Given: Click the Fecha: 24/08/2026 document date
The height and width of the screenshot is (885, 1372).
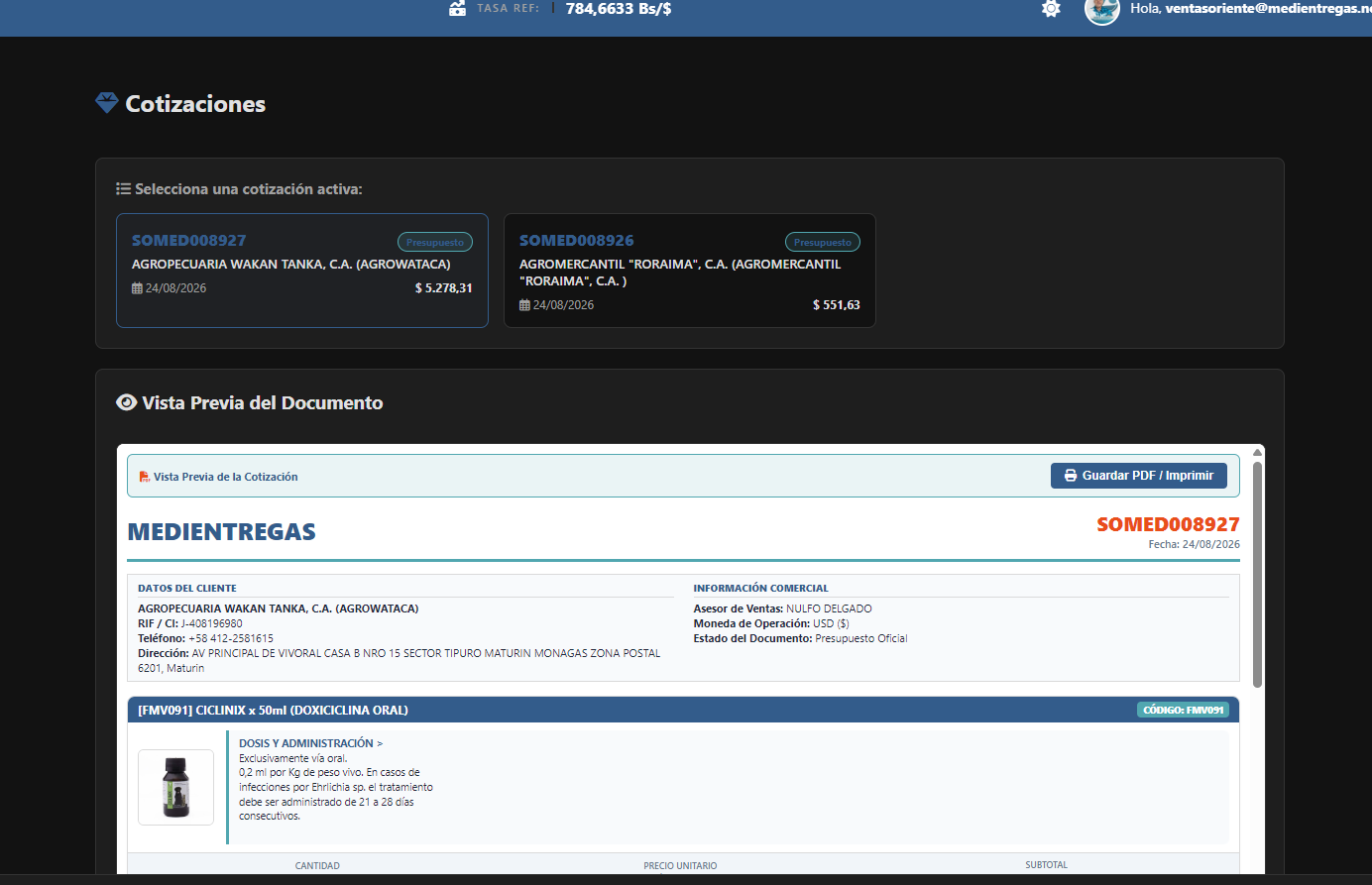Looking at the screenshot, I should coord(1194,545).
